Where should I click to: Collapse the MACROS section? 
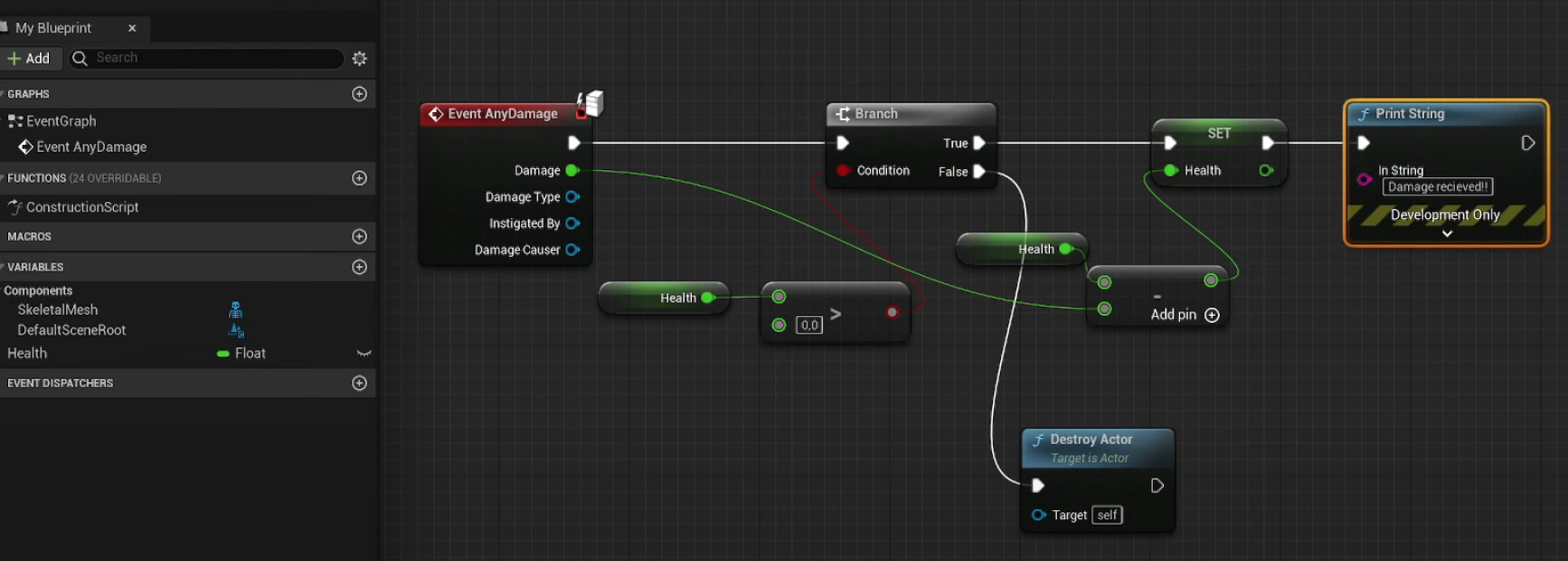click(x=3, y=236)
